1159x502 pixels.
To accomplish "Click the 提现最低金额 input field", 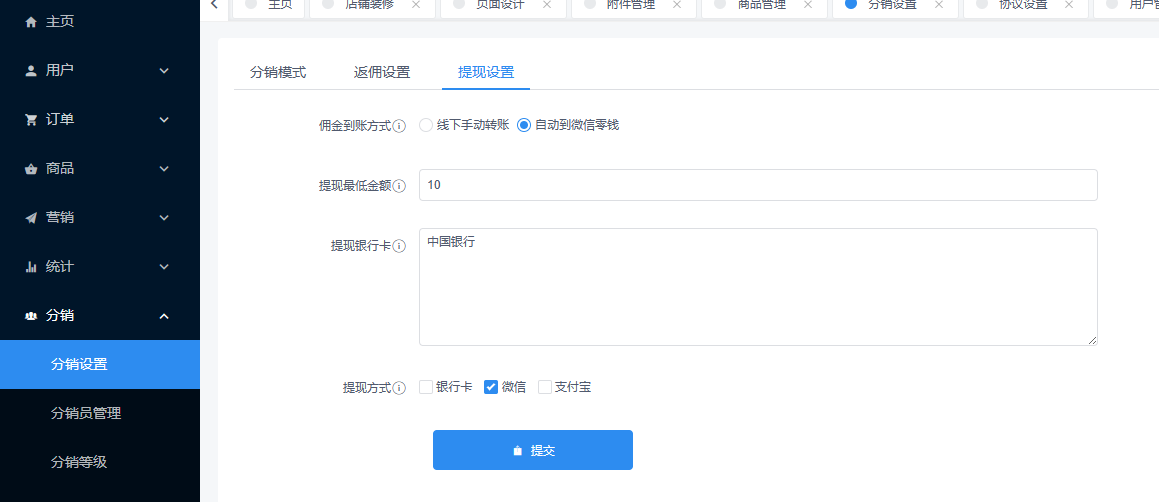I will (757, 185).
